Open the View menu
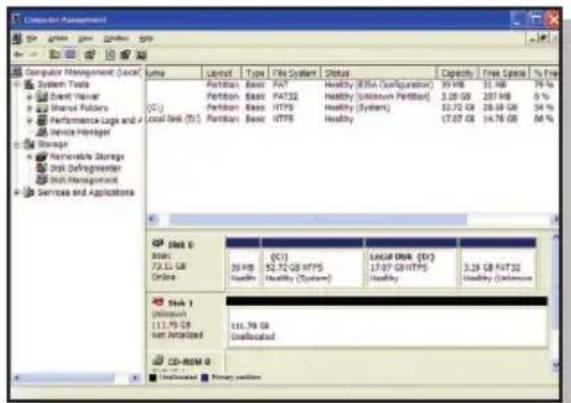 [85, 39]
